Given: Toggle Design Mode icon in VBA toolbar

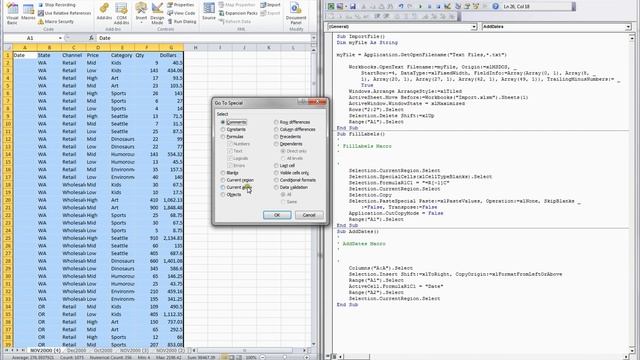Looking at the screenshot, I should [448, 7].
